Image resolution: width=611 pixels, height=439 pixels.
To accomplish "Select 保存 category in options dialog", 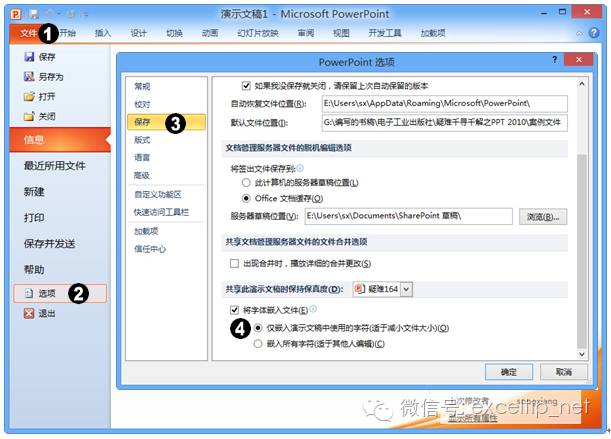I will 166,122.
